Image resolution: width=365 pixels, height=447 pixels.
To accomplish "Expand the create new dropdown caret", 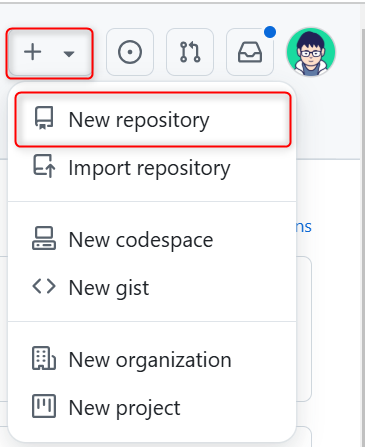I will pos(69,54).
